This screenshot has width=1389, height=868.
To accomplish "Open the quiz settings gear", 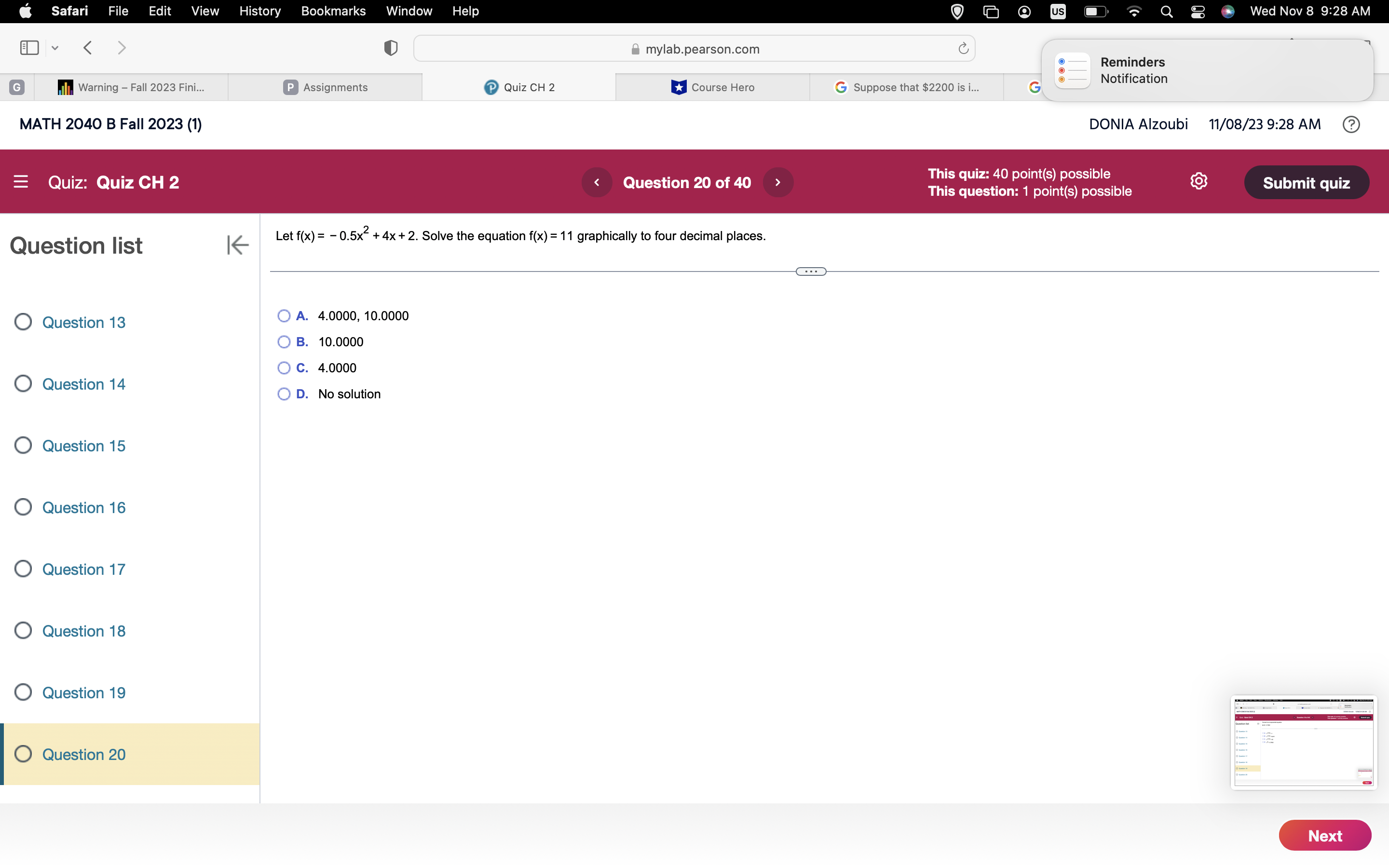I will point(1199,181).
